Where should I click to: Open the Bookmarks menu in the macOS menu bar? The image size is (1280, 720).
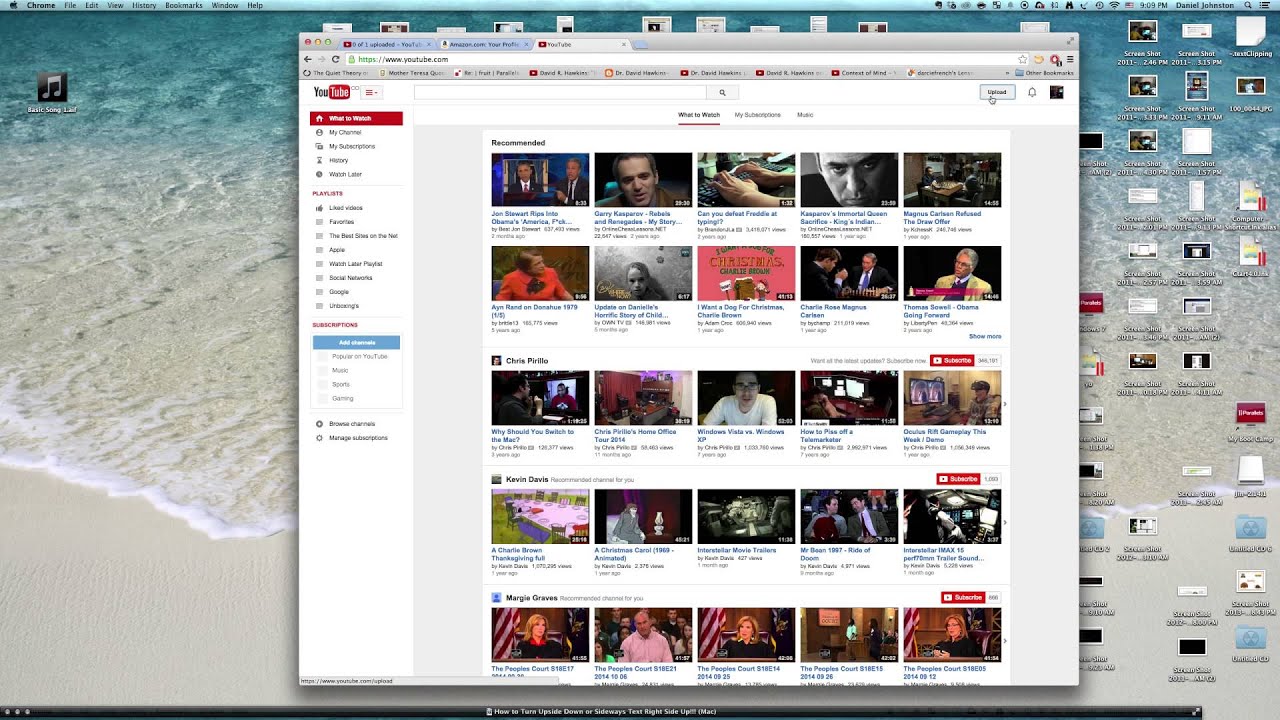(184, 5)
